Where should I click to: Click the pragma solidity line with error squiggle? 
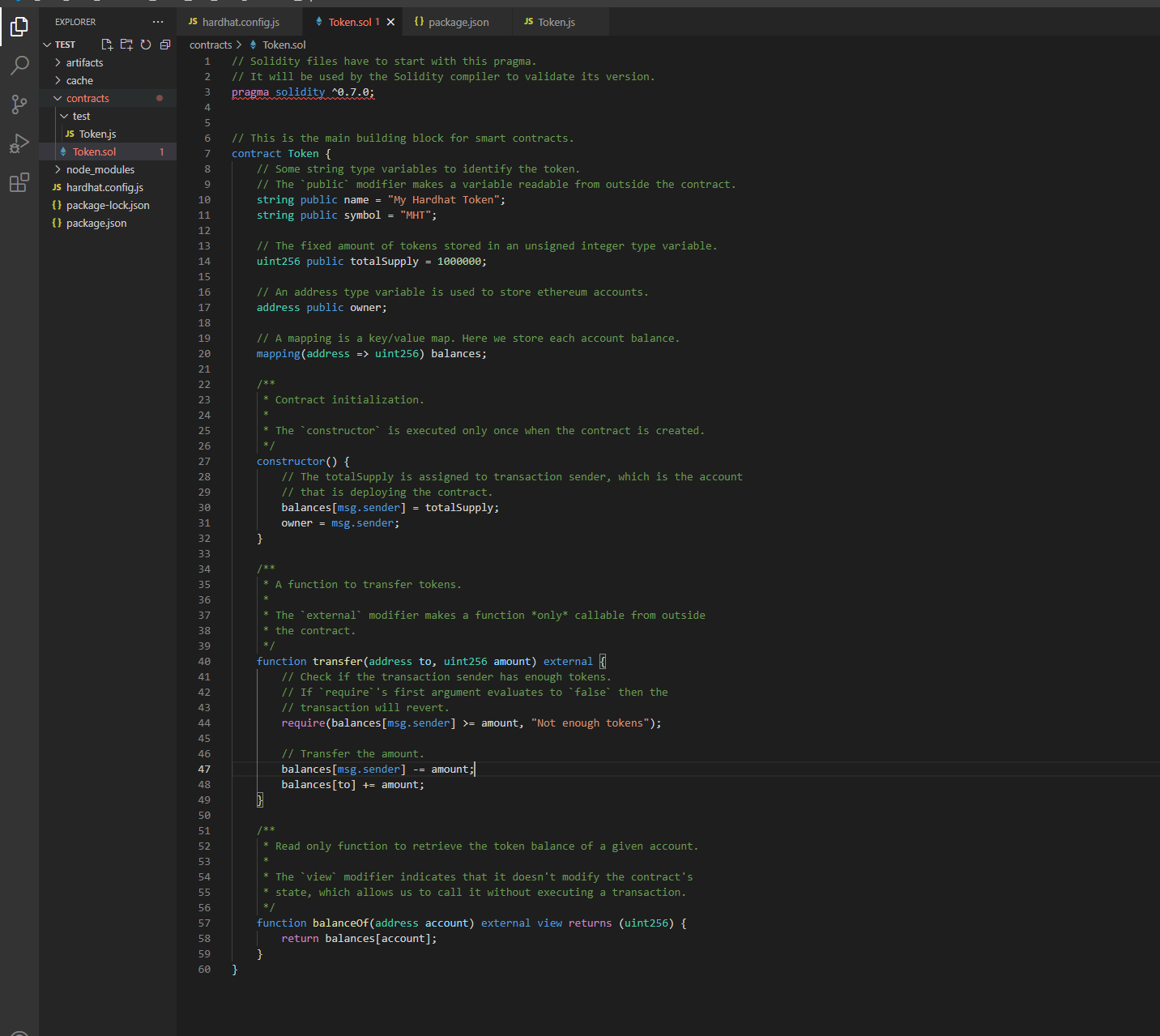click(x=303, y=92)
